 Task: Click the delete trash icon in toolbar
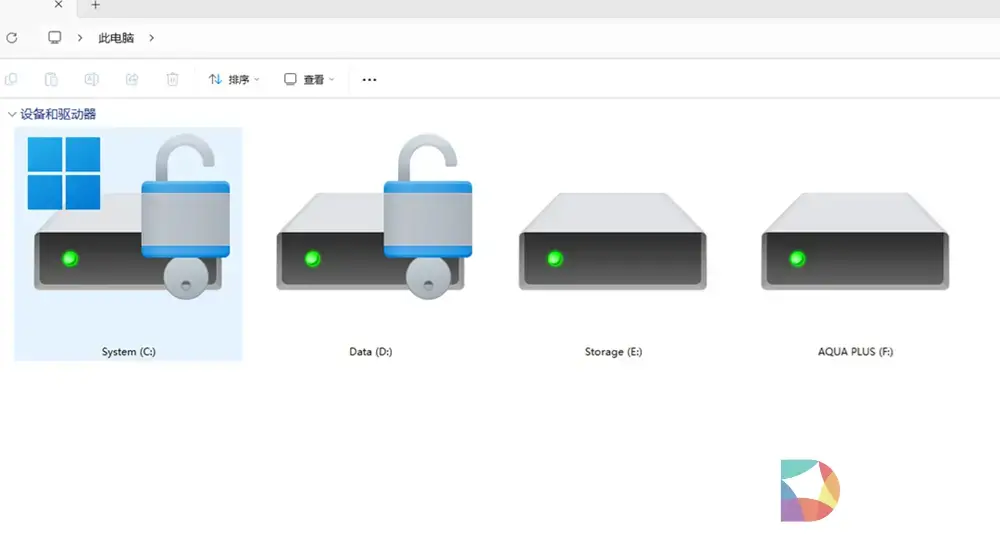172,79
